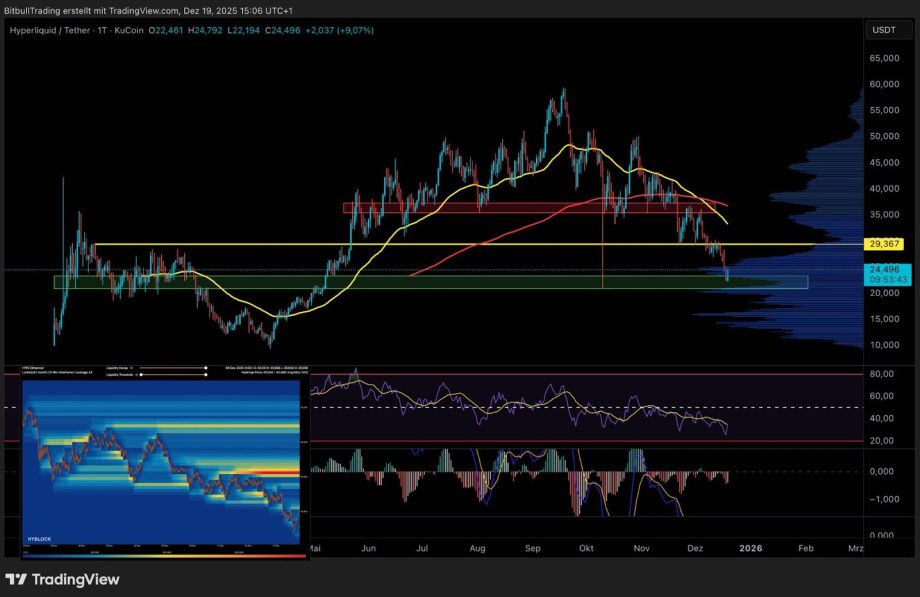Open the USDT currency selector
The image size is (920, 597).
[884, 30]
